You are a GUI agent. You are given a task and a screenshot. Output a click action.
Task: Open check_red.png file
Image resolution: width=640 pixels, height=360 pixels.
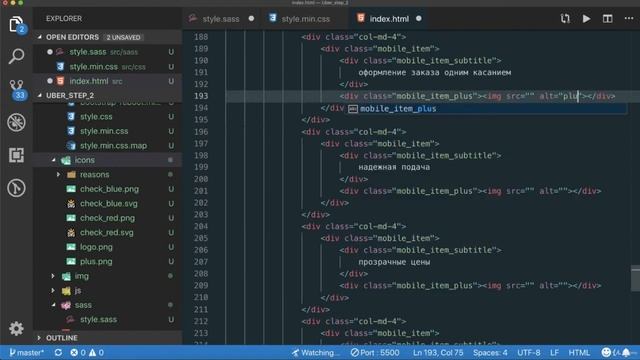[x=108, y=218]
